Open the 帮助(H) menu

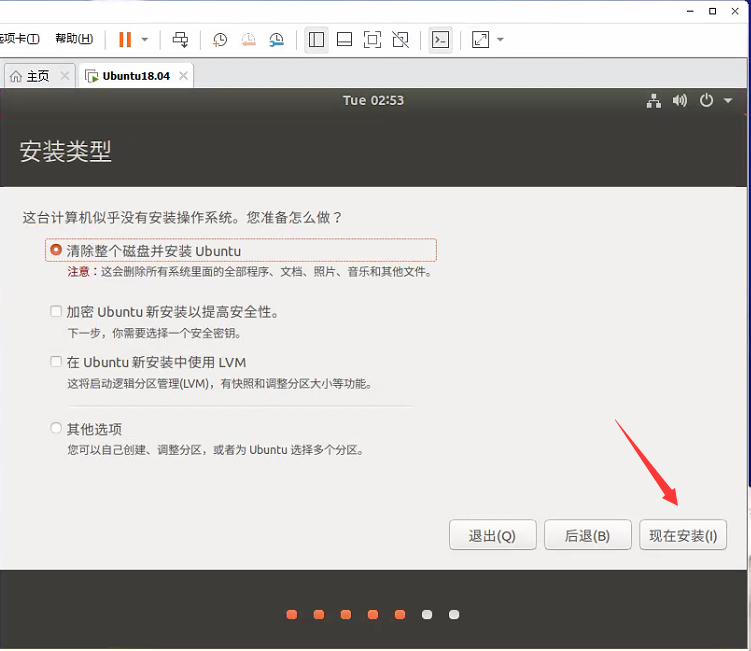pyautogui.click(x=74, y=38)
